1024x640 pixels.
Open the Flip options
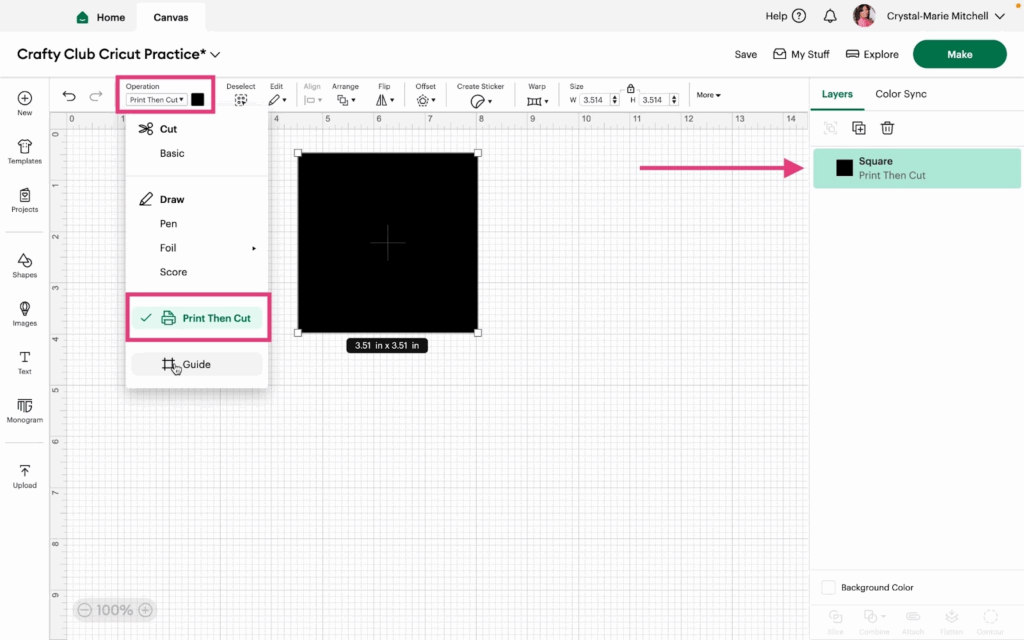point(385,100)
